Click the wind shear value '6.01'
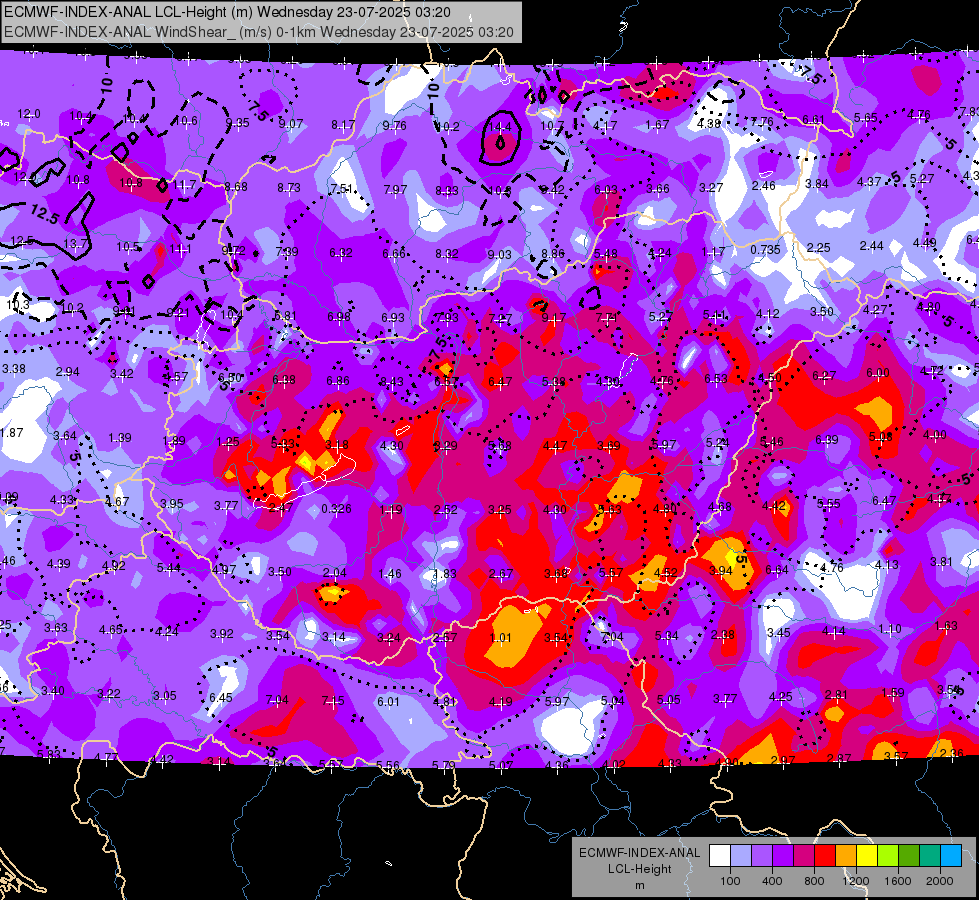Viewport: 979px width, 900px height. click(388, 701)
